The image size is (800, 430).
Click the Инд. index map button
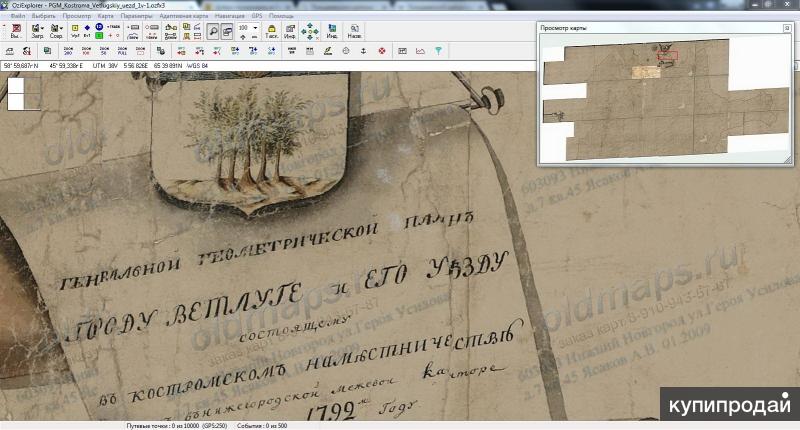332,32
